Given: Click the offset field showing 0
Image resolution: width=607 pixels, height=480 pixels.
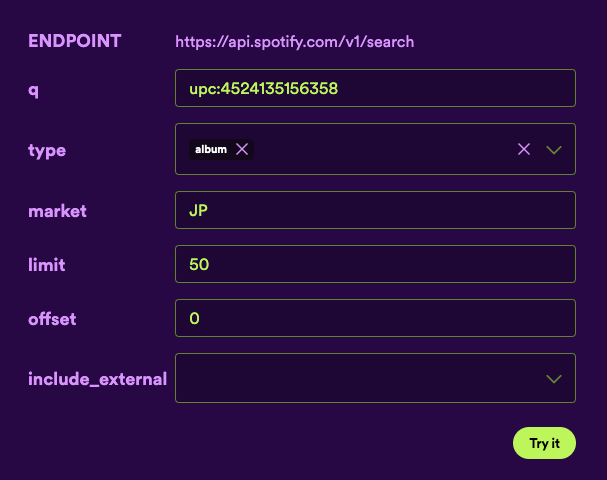Looking at the screenshot, I should click(375, 318).
